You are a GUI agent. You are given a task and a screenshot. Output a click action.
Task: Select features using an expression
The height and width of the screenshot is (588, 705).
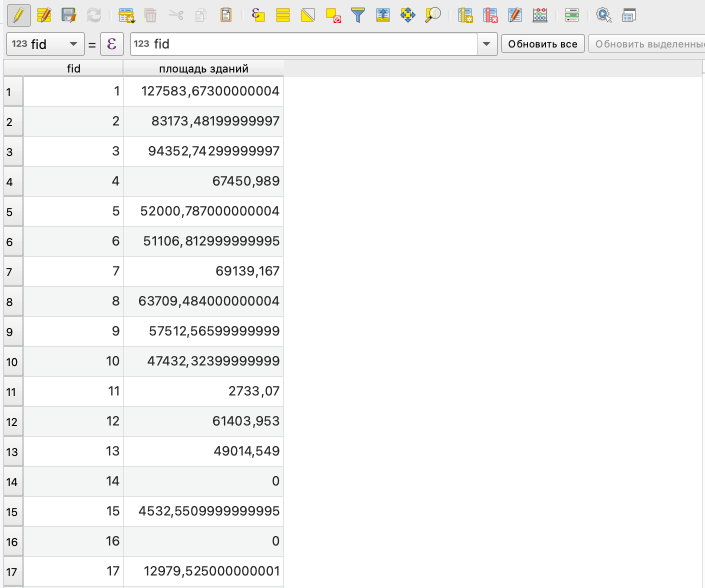coord(258,15)
